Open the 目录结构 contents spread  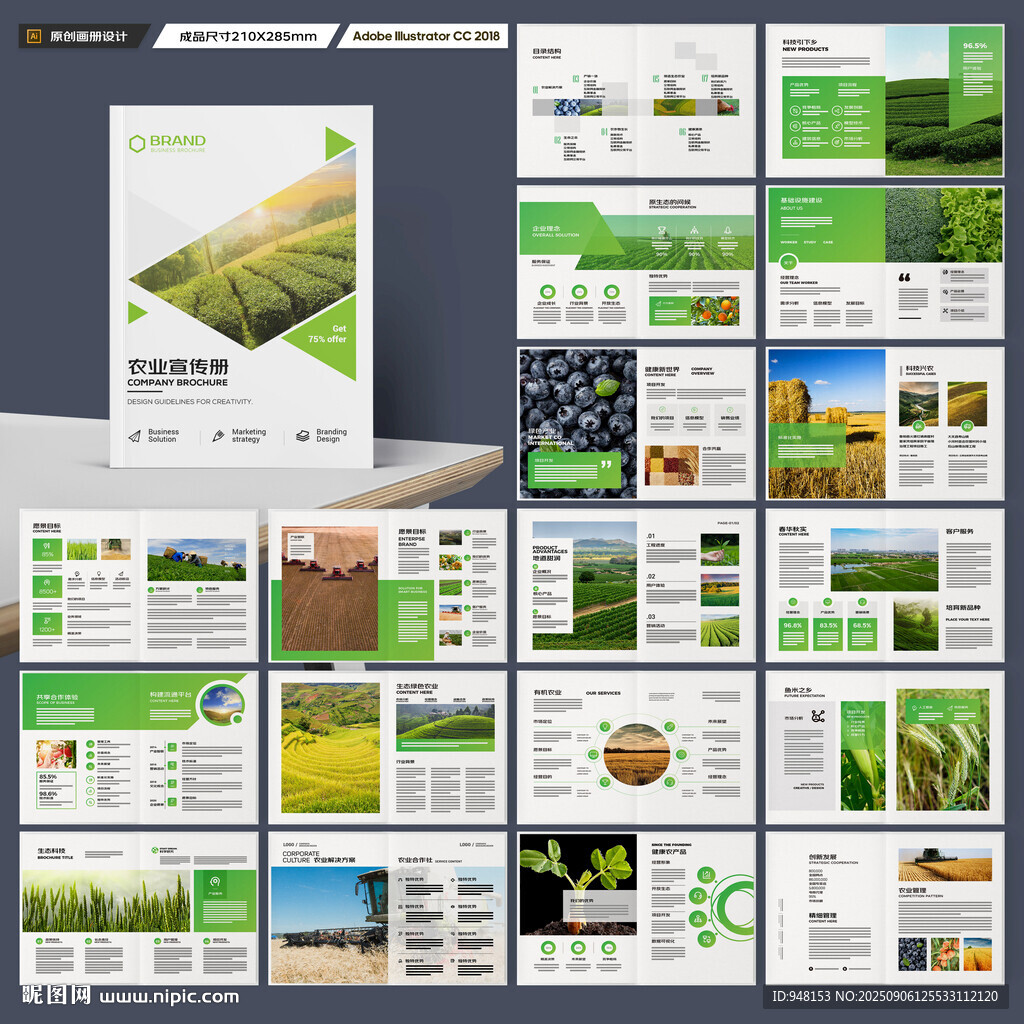tap(636, 101)
